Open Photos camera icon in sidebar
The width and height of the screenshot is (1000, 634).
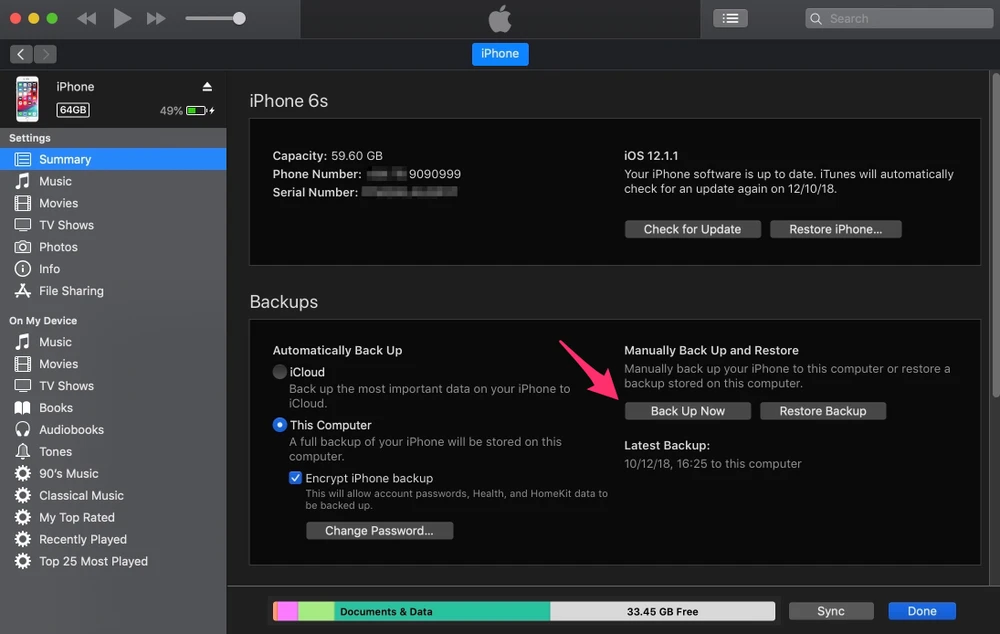coord(22,247)
